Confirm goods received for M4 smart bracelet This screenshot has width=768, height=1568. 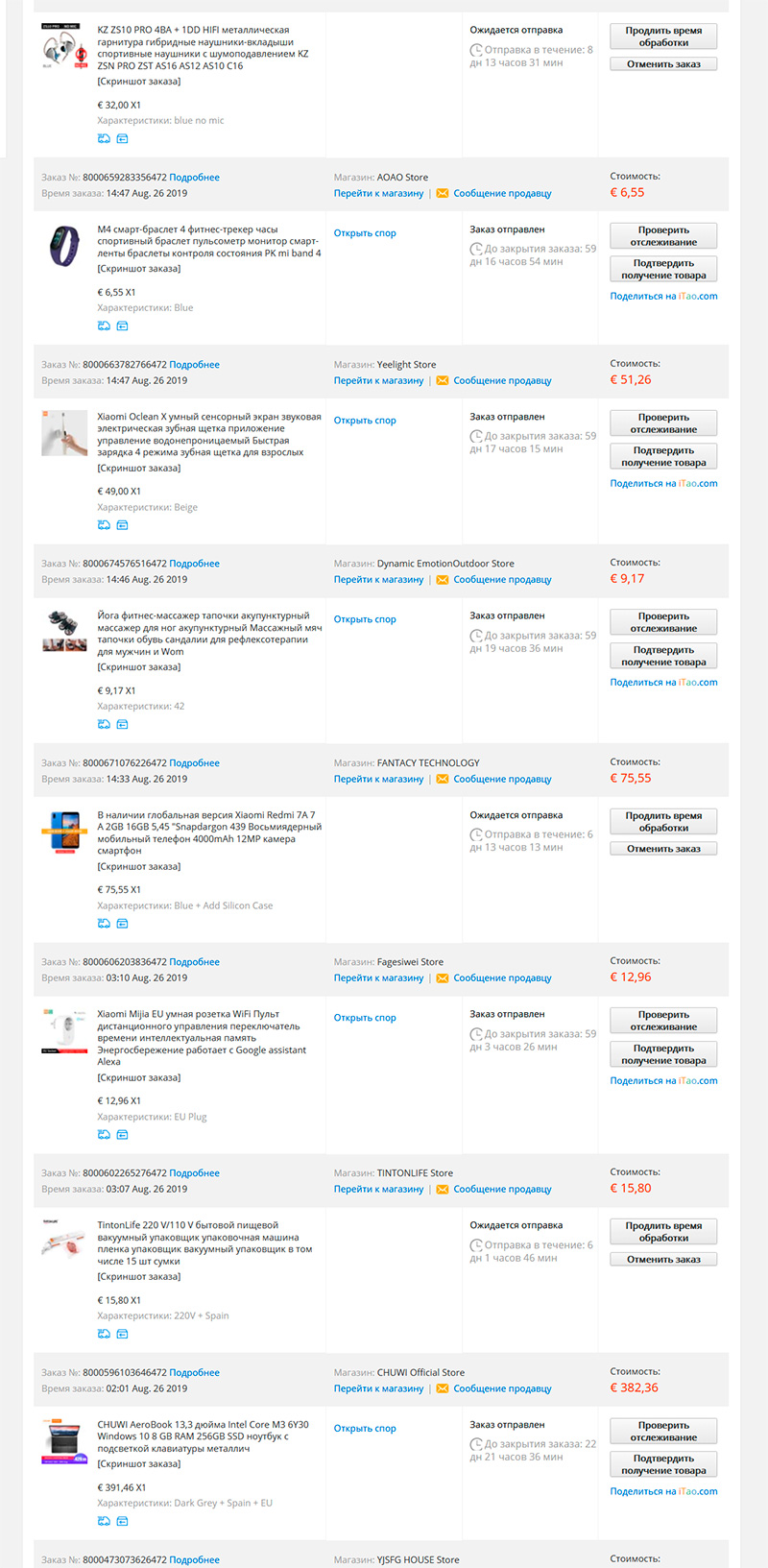(663, 269)
